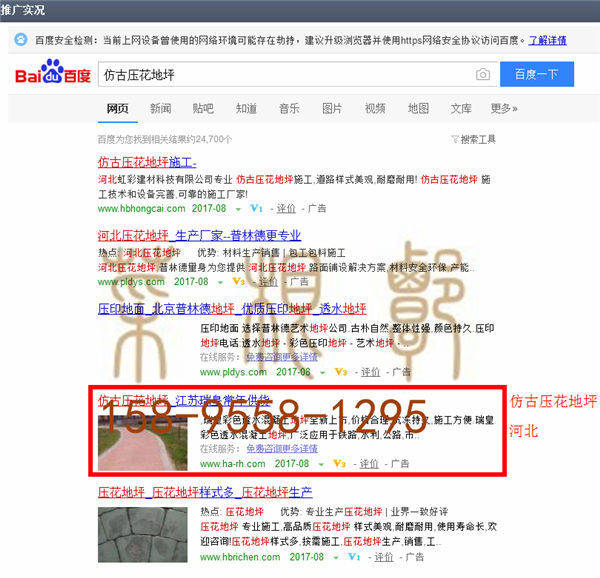This screenshot has width=600, height=578.
Task: Open result 压印地面_北京普林德地坪
Action: coord(232,309)
